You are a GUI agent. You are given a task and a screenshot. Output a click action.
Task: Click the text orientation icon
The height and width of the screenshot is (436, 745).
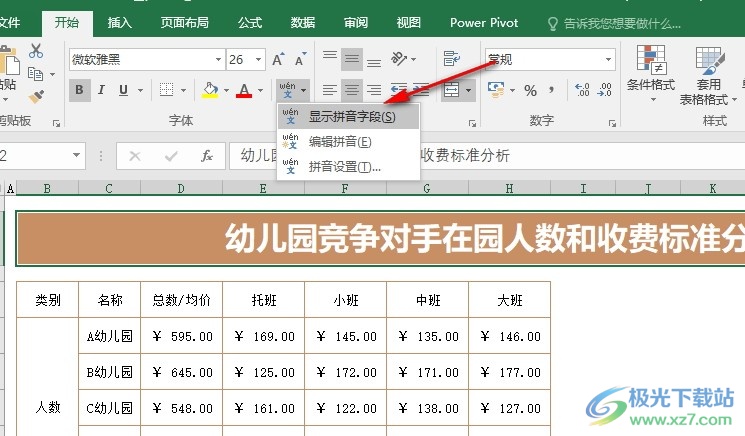pos(399,59)
